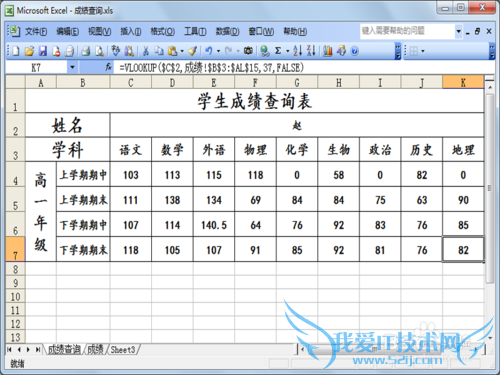Open the Redo history dropdown arrow
Screen dimensions: 500x375
[x=238, y=51]
